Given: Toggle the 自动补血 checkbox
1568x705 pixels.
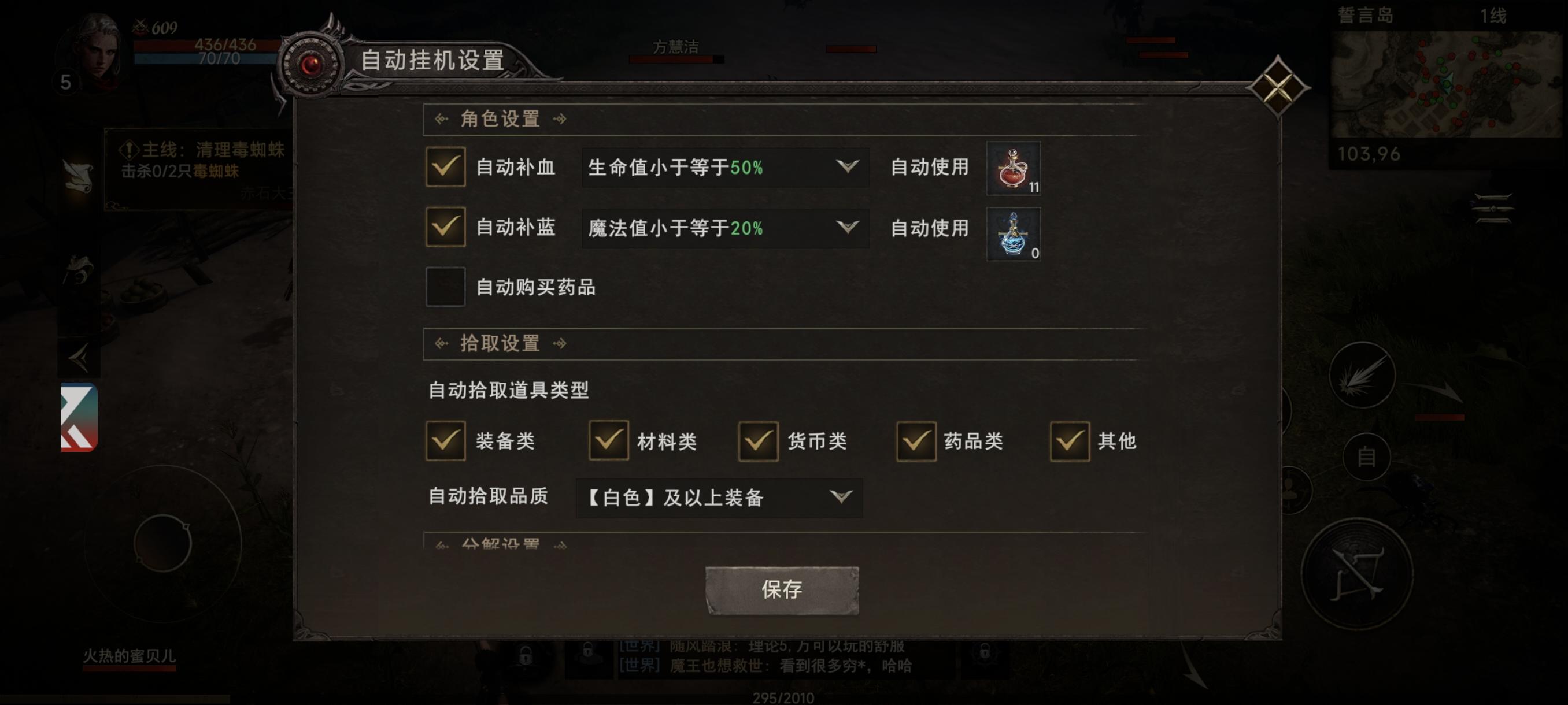Looking at the screenshot, I should point(446,166).
